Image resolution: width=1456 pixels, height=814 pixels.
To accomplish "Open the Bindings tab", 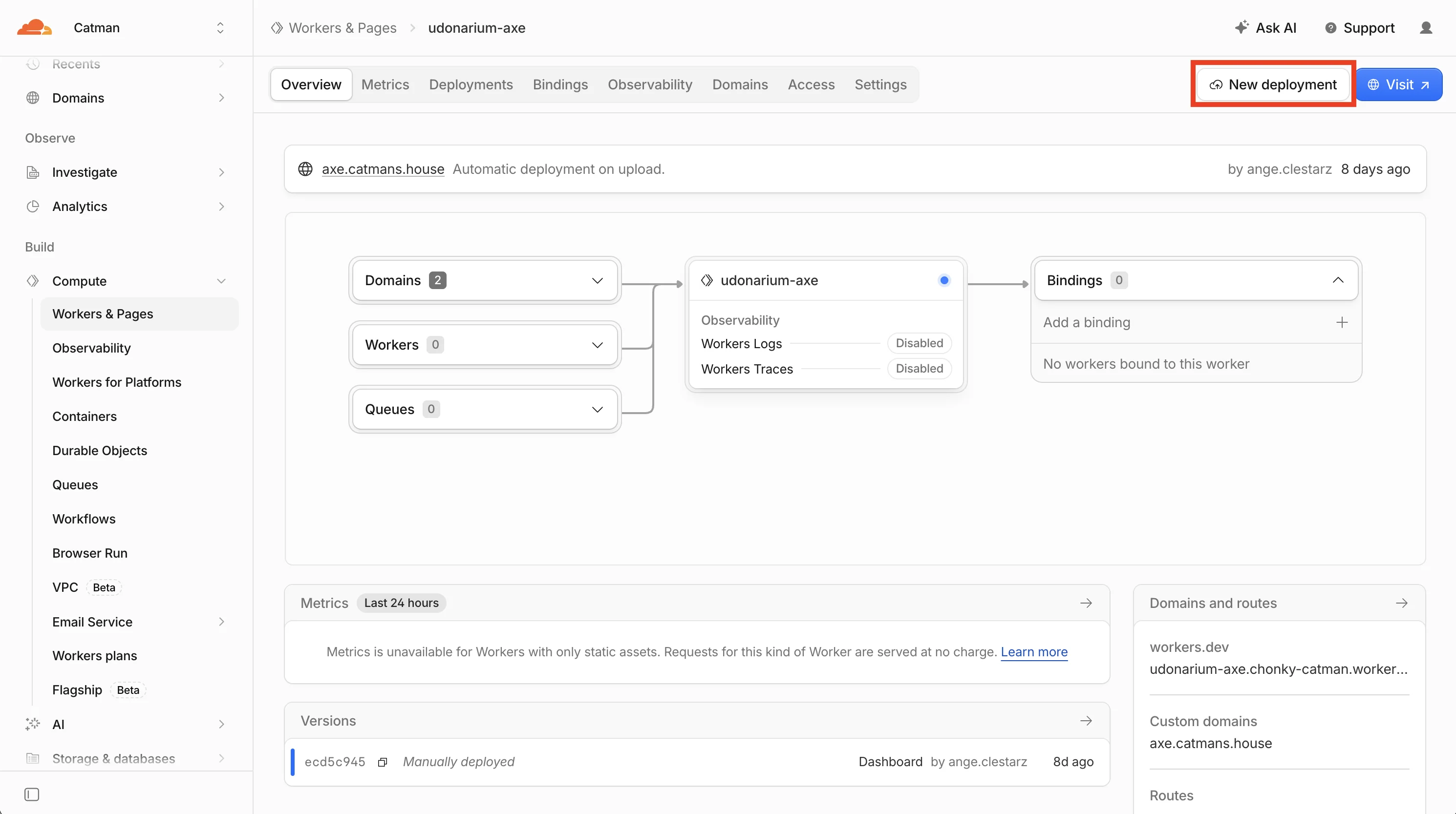I will coord(560,84).
